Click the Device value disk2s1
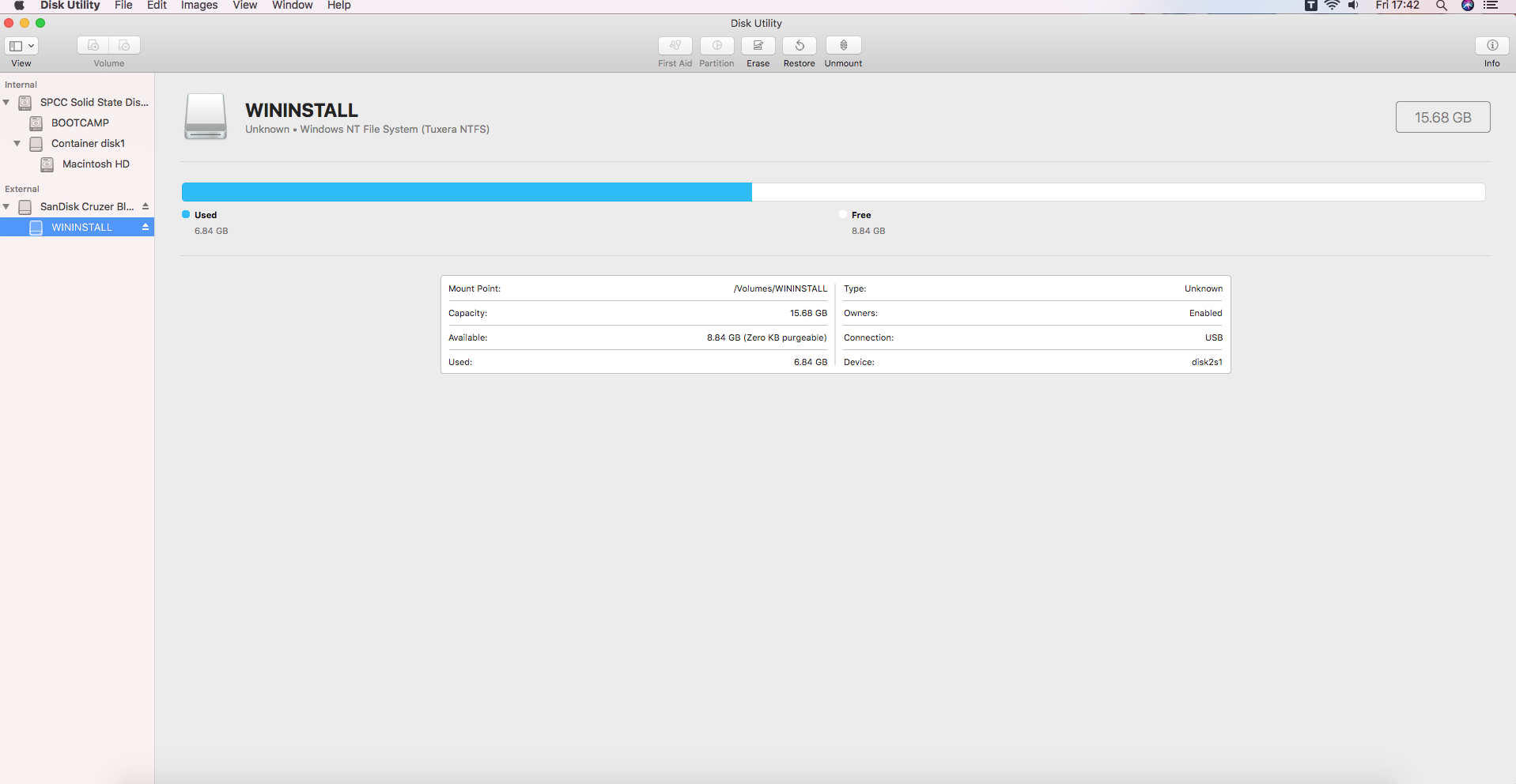 1207,363
